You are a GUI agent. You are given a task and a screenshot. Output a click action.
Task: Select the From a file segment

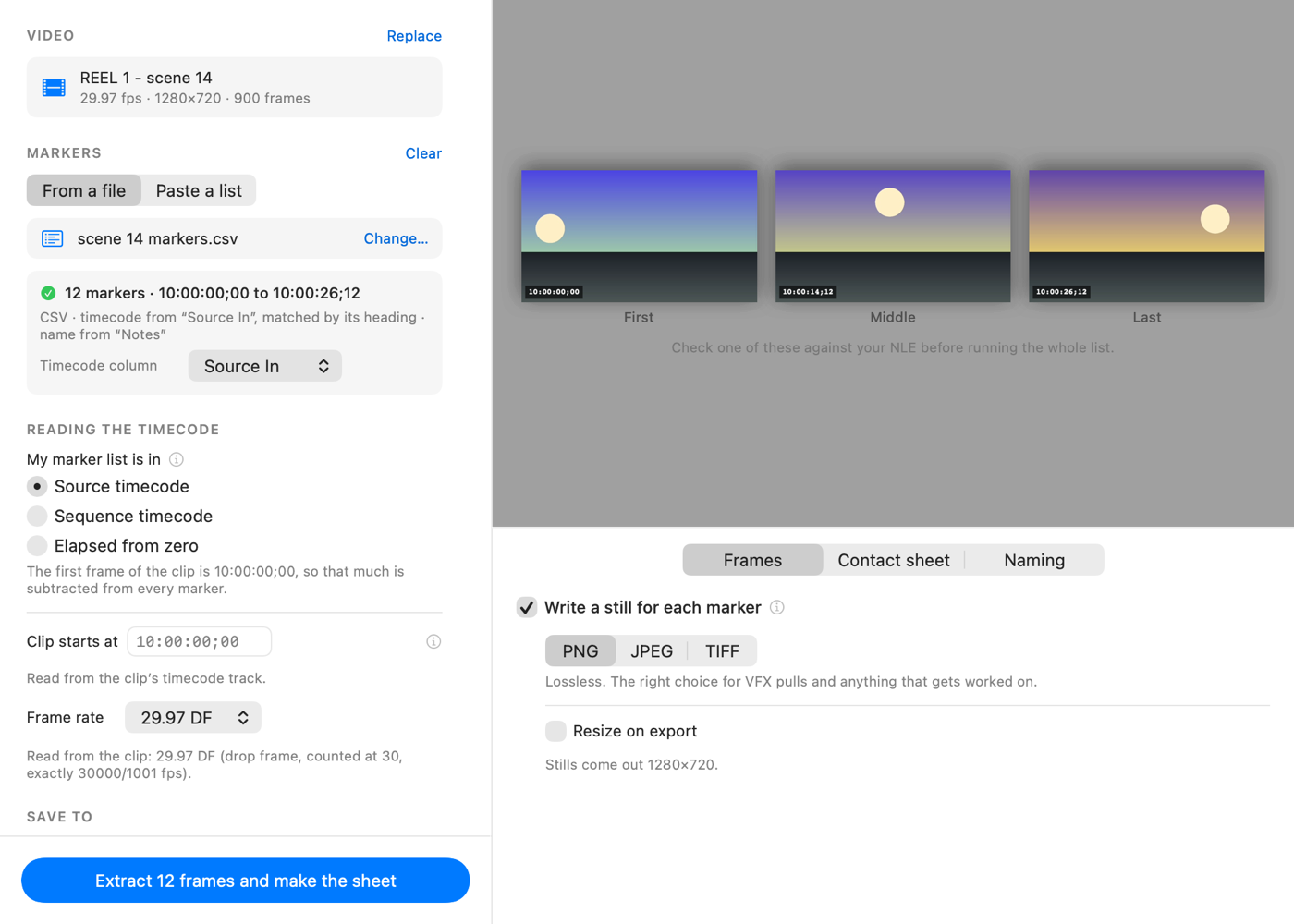click(84, 190)
